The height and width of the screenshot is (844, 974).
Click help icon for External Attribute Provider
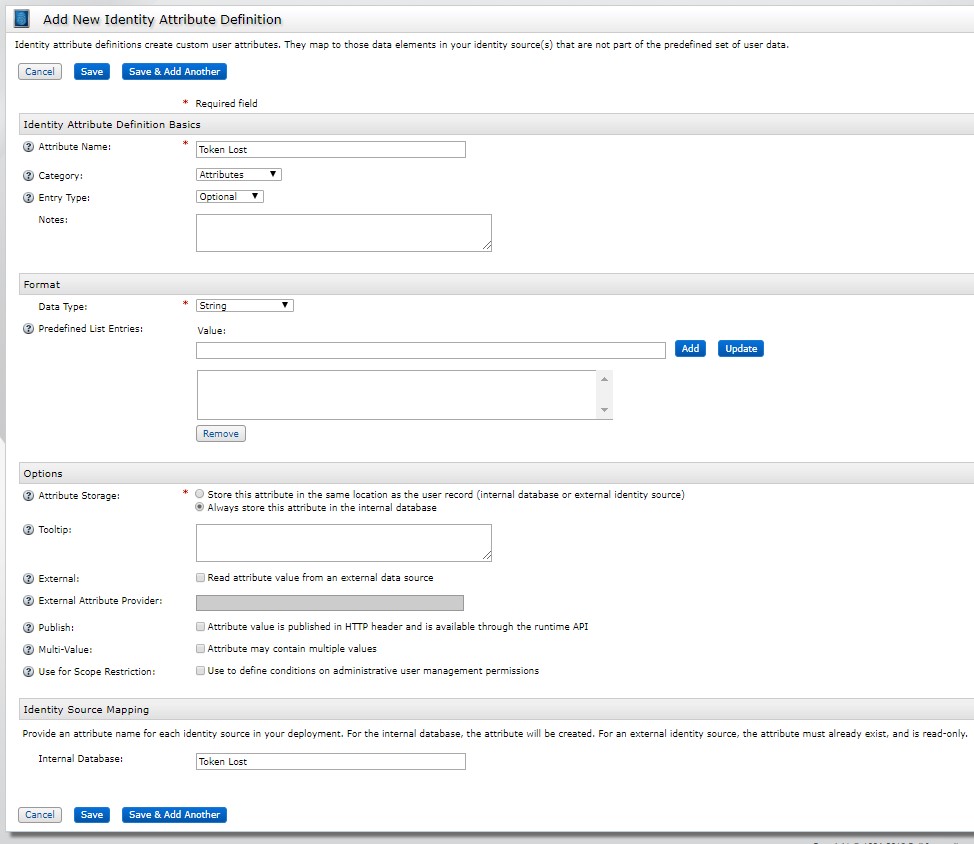coord(28,602)
